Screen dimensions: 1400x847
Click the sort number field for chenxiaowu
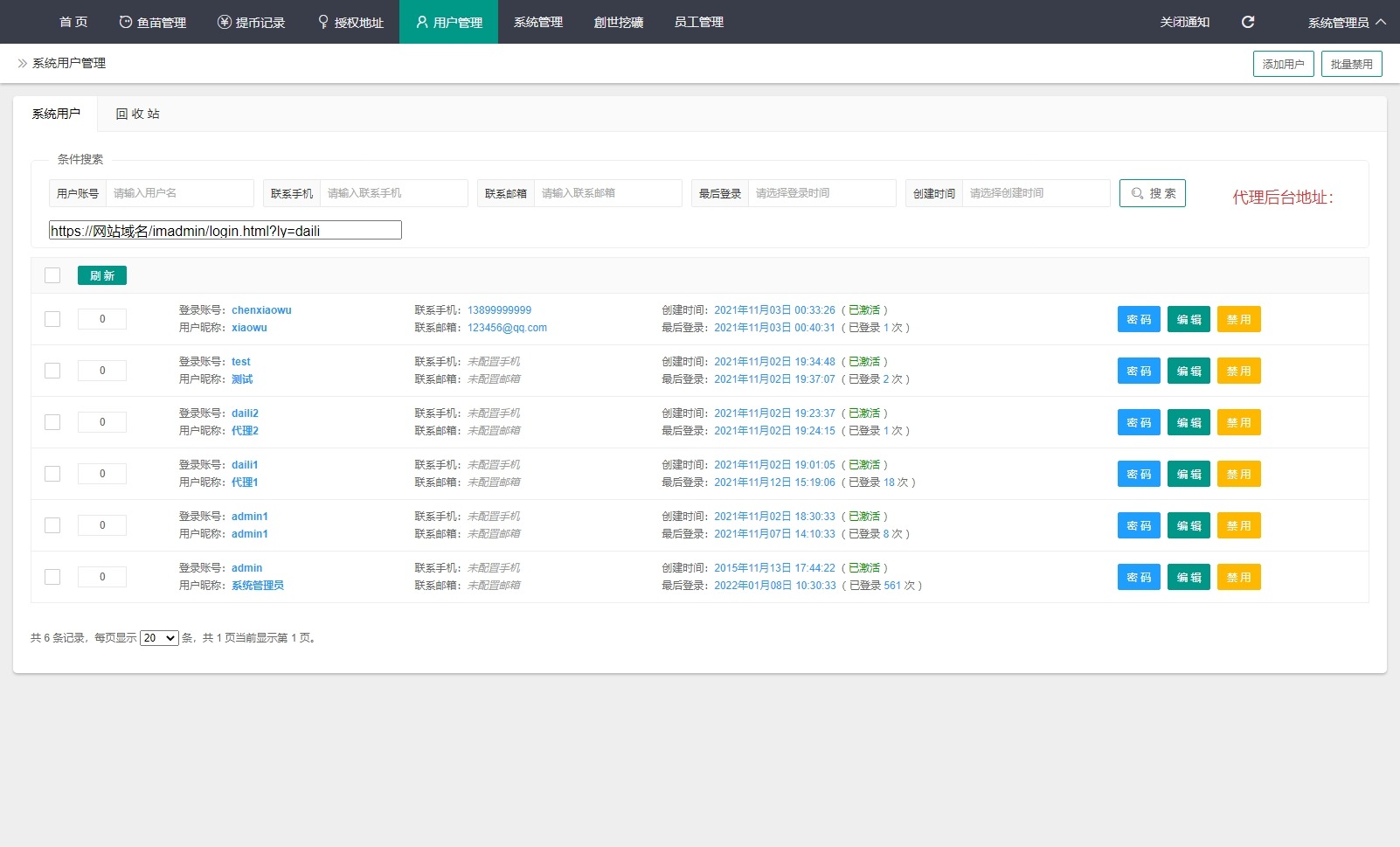(x=102, y=319)
